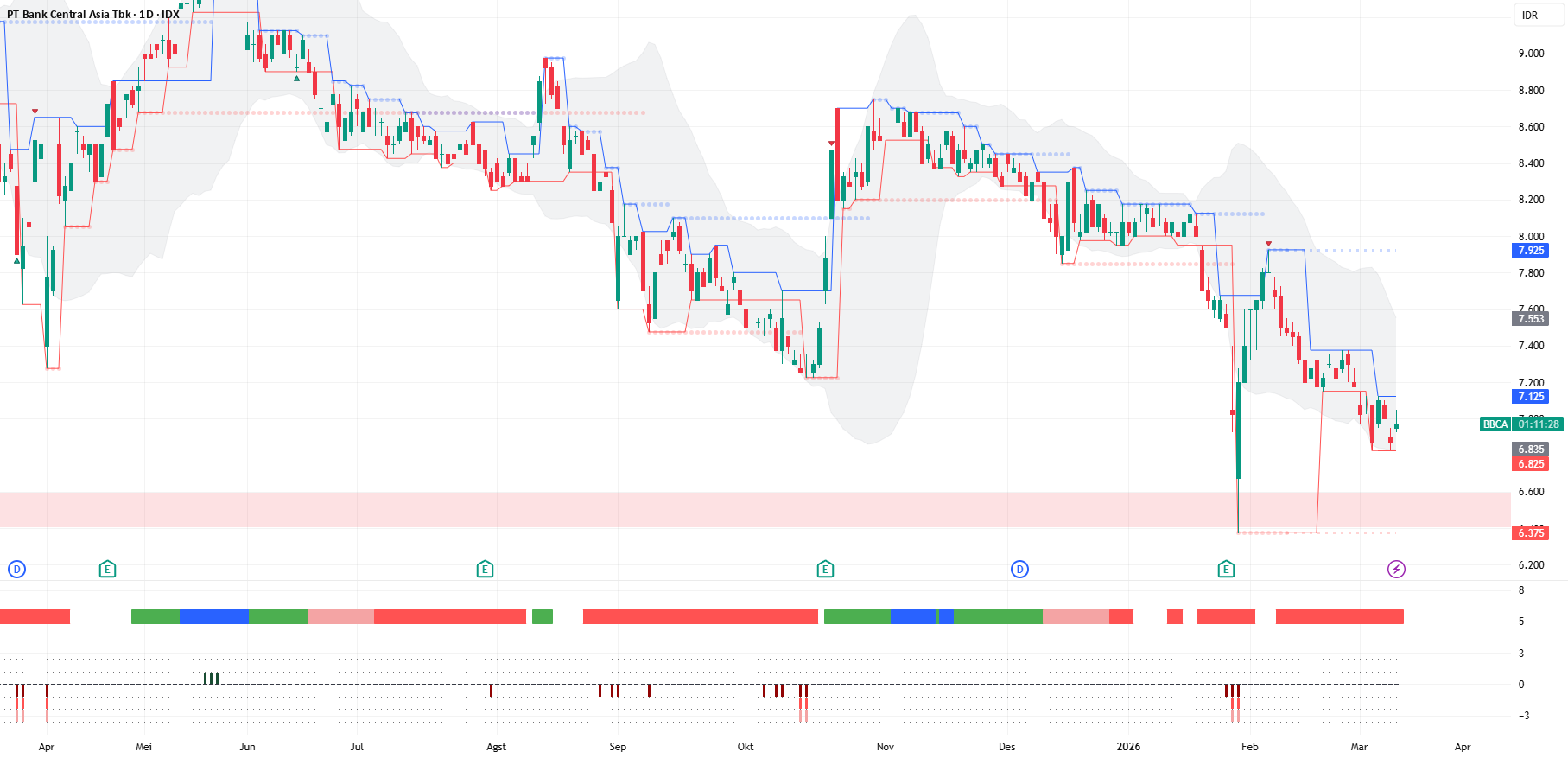The image size is (1568, 759).
Task: Click the lightning bolt latest-news marker
Action: pos(1396,569)
